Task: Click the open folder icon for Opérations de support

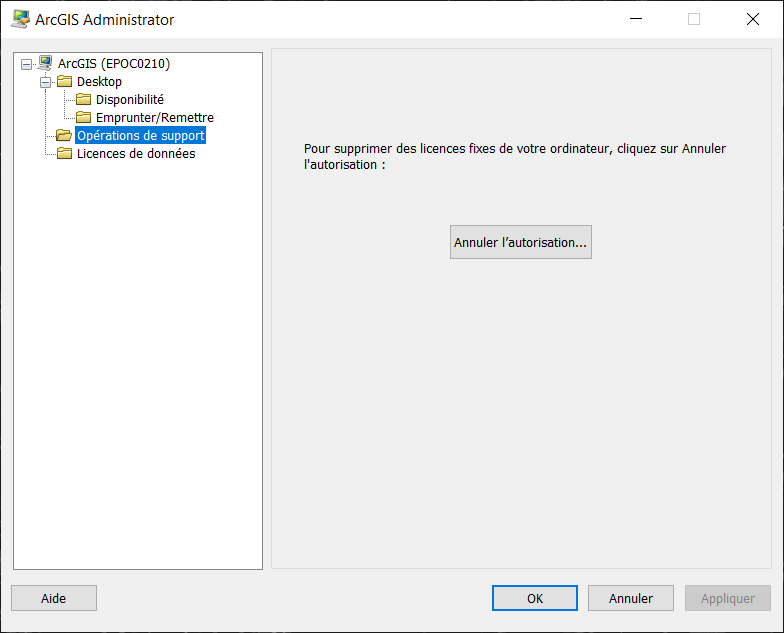Action: click(64, 136)
